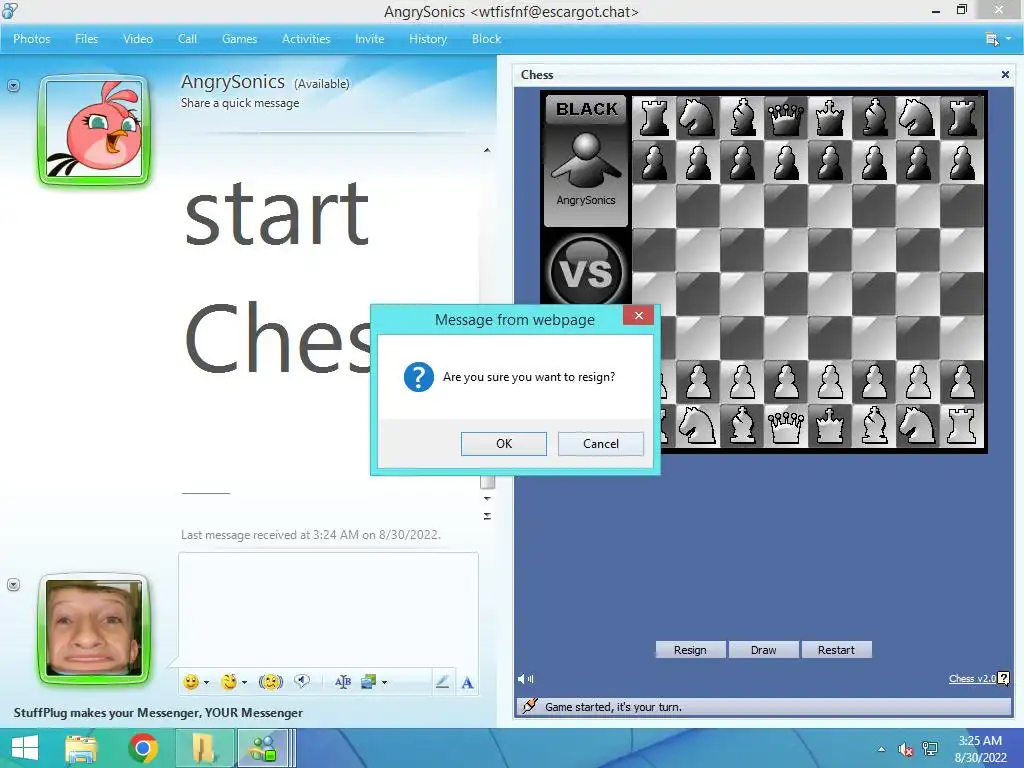
Task: Open the Call menu item
Action: pos(187,39)
